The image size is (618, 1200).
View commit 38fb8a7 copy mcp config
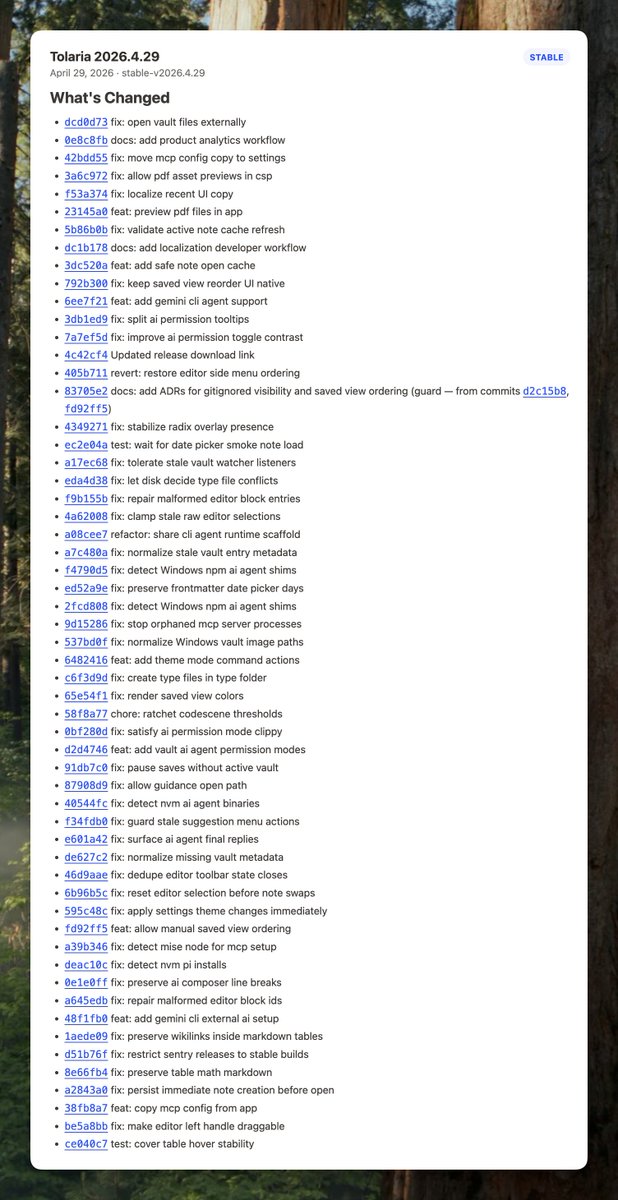pos(86,1109)
